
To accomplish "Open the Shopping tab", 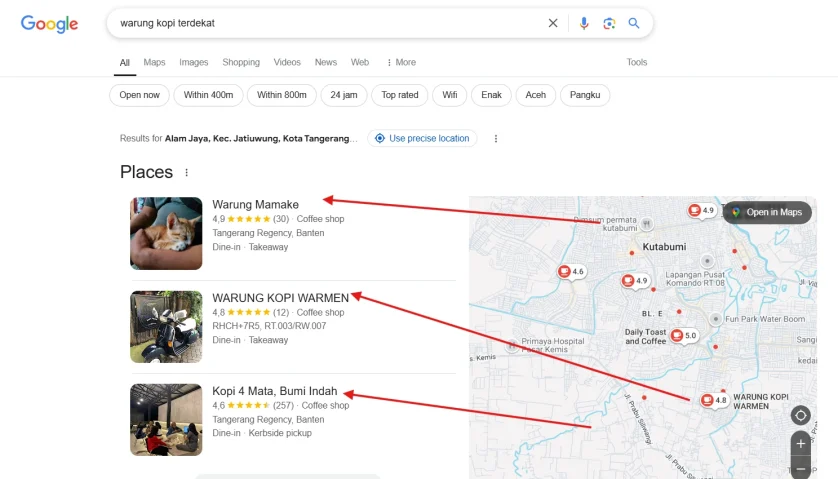I will (241, 62).
